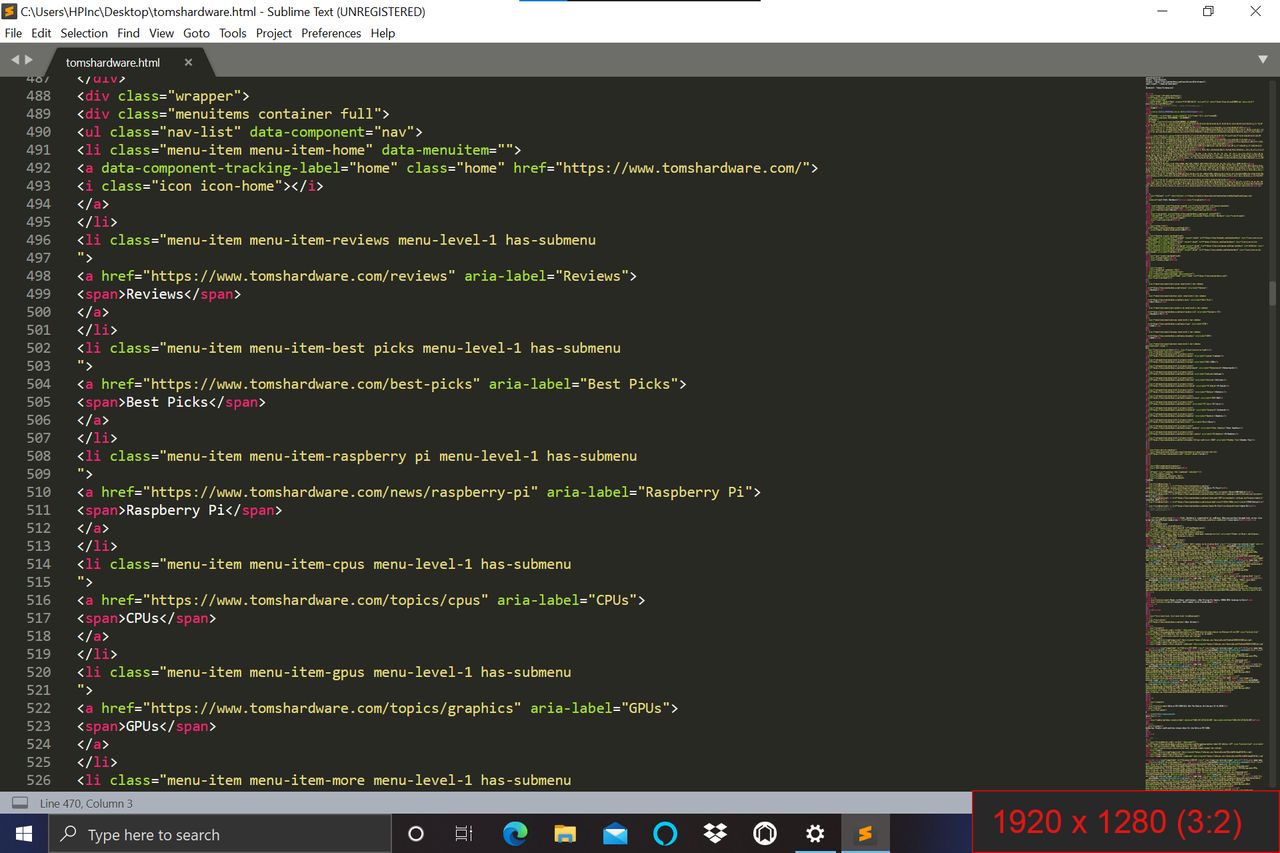Open Cortana circle icon
The width and height of the screenshot is (1280, 853).
click(x=416, y=834)
